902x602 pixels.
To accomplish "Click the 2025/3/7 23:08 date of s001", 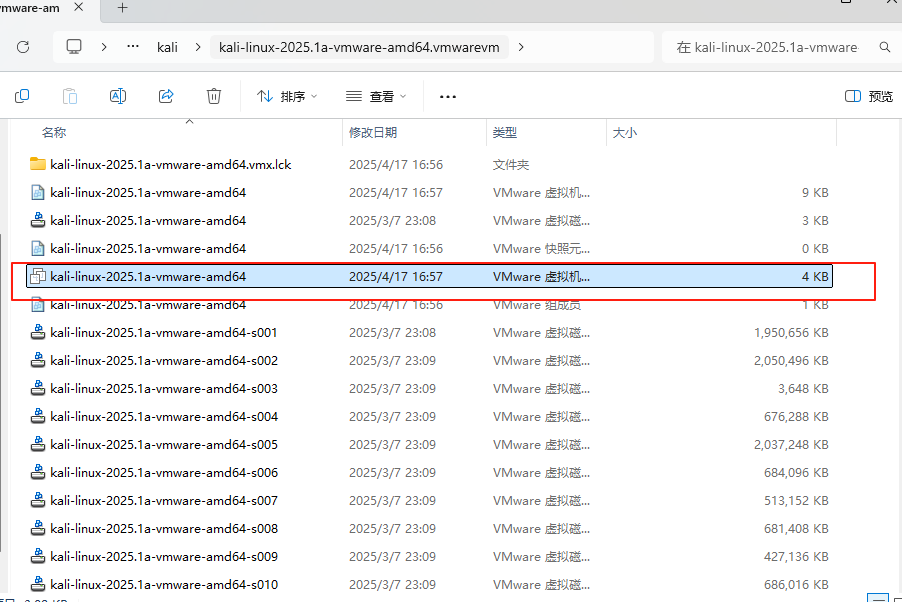I will [392, 333].
